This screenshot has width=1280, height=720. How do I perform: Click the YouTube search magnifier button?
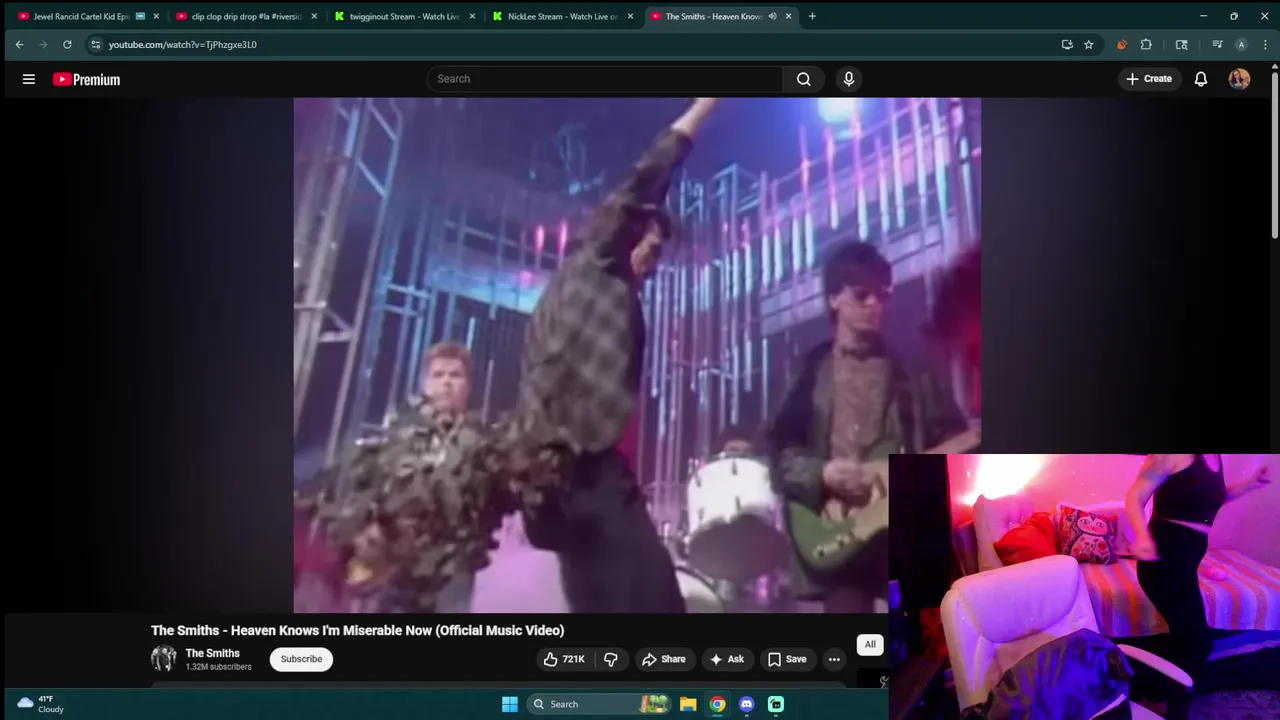[x=804, y=79]
